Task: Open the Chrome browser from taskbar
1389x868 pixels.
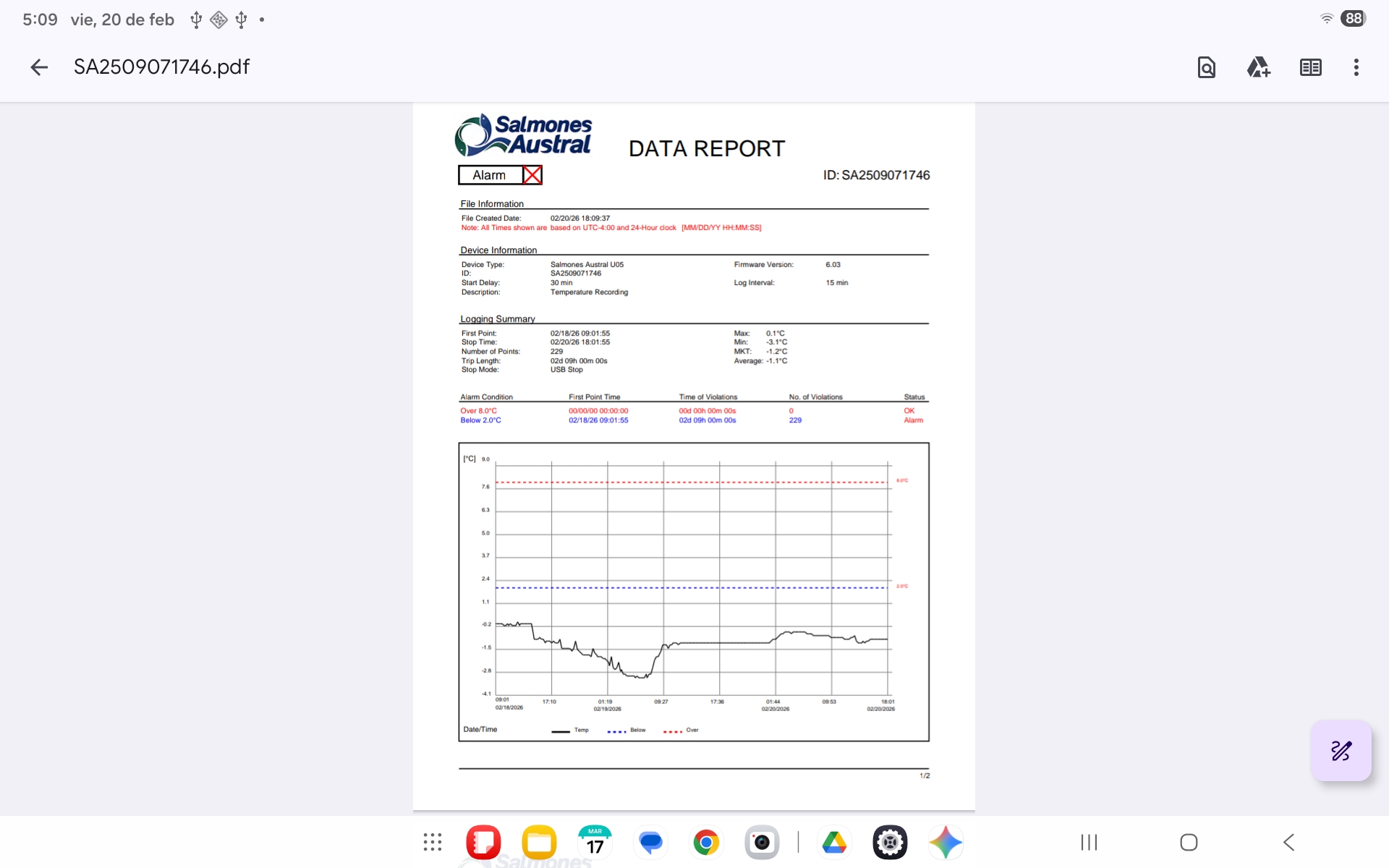Action: (706, 842)
